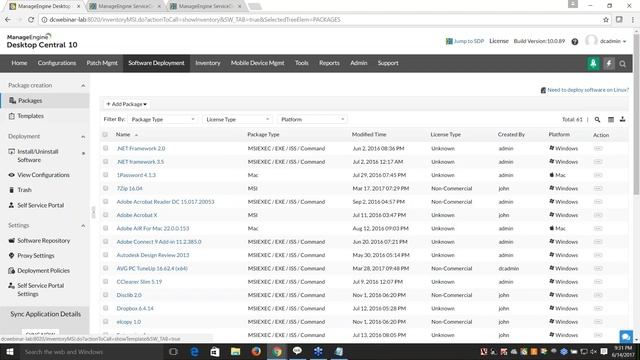The height and width of the screenshot is (360, 640).
Task: Open the License Type filter dropdown
Action: 238,119
